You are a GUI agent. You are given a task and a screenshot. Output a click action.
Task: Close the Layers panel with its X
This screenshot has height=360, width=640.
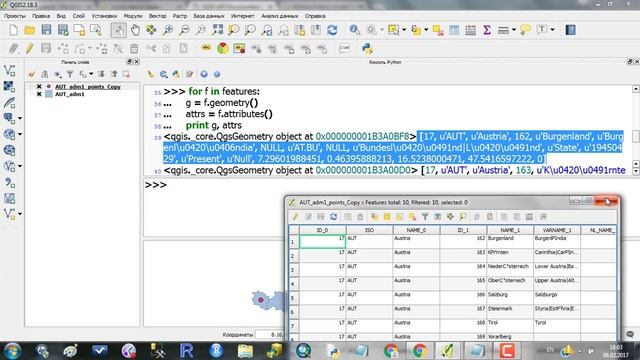point(137,62)
